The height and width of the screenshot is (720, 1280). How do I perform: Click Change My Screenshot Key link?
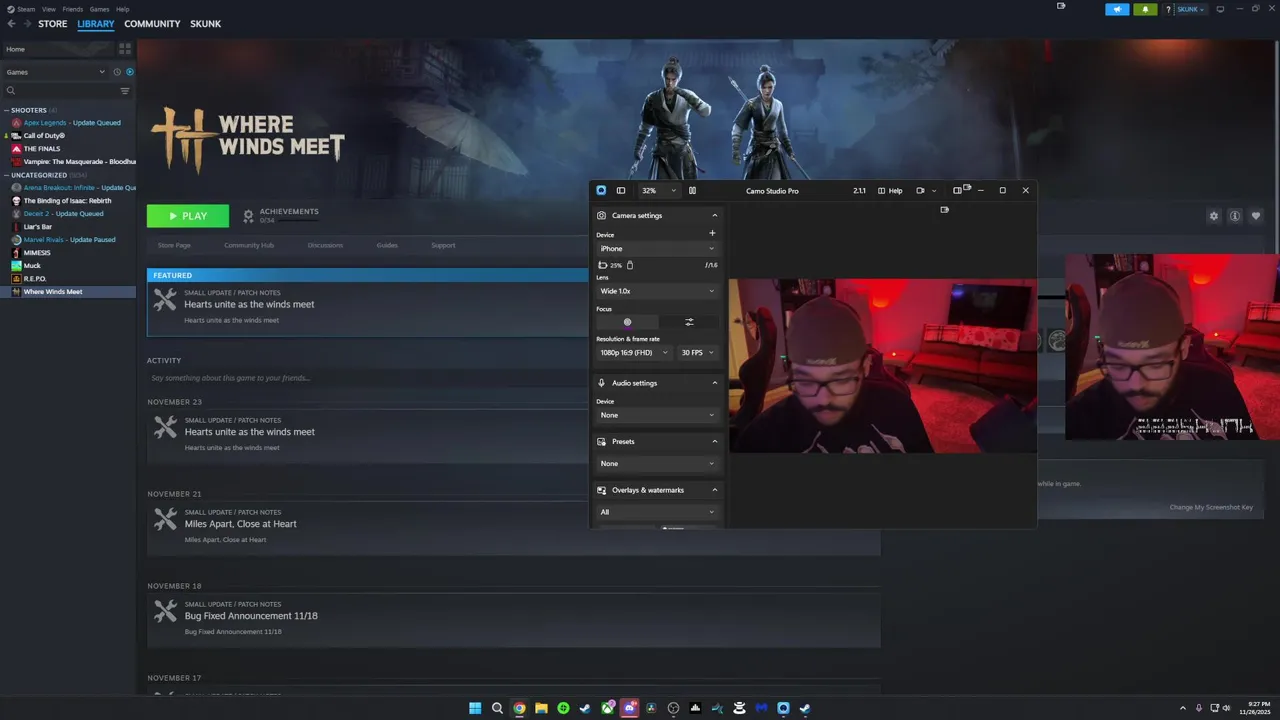[1211, 507]
